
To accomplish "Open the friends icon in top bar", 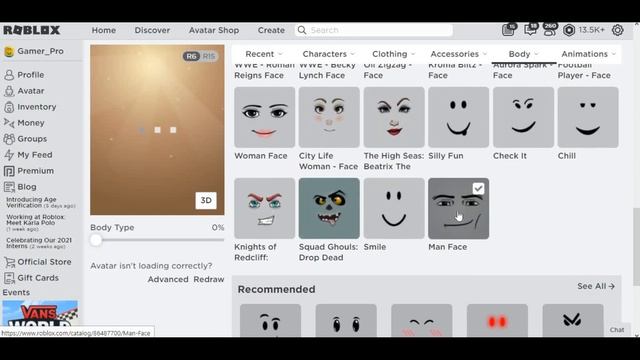I will coord(550,29).
